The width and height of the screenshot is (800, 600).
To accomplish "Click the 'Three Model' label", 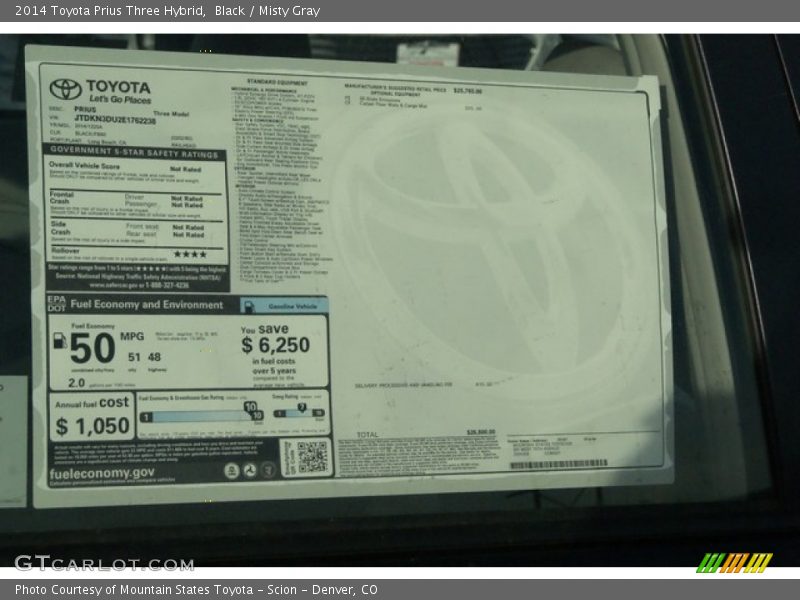I will point(171,114).
